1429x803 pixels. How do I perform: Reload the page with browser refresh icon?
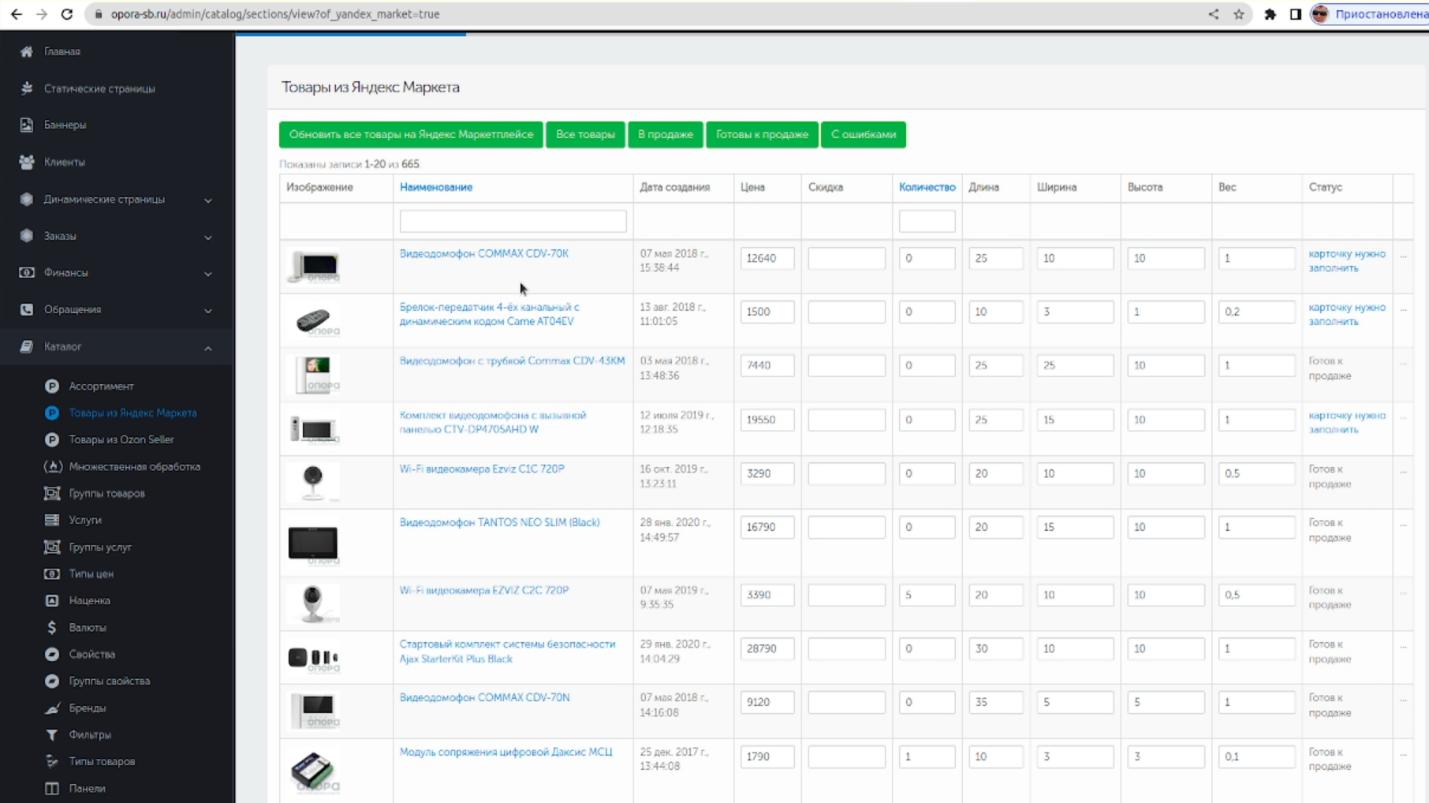[66, 14]
